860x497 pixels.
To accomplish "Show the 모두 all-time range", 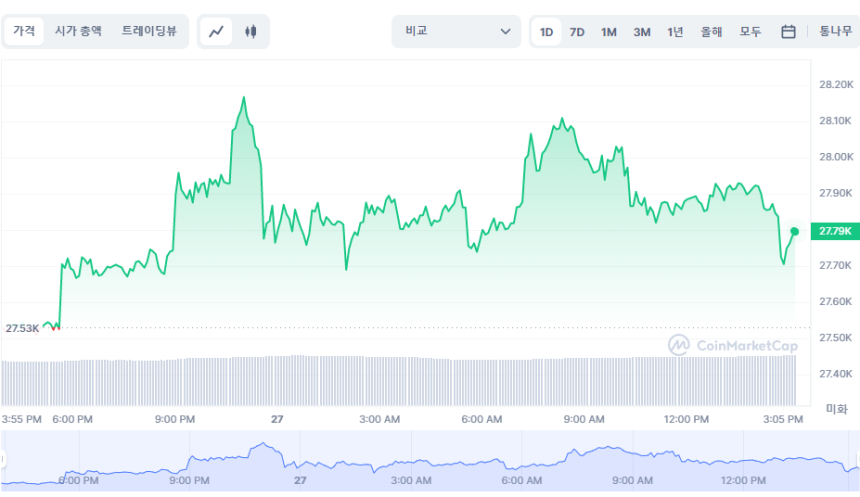I will (750, 32).
